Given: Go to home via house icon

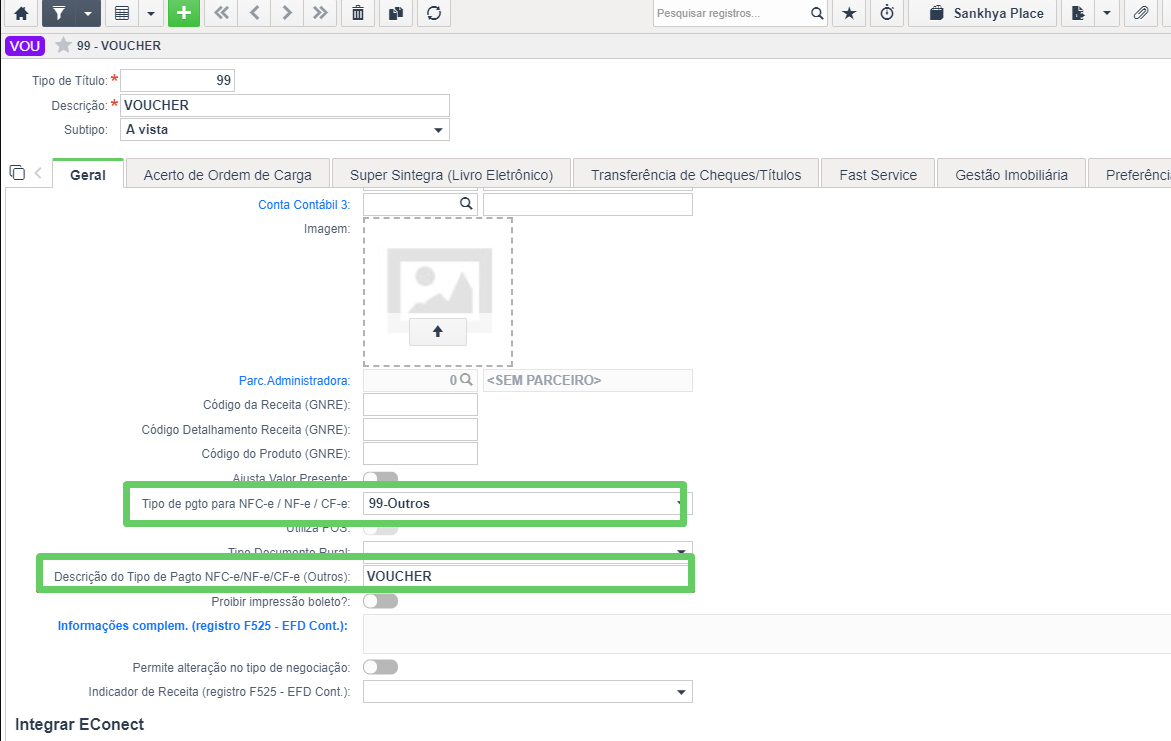Looking at the screenshot, I should [x=21, y=13].
